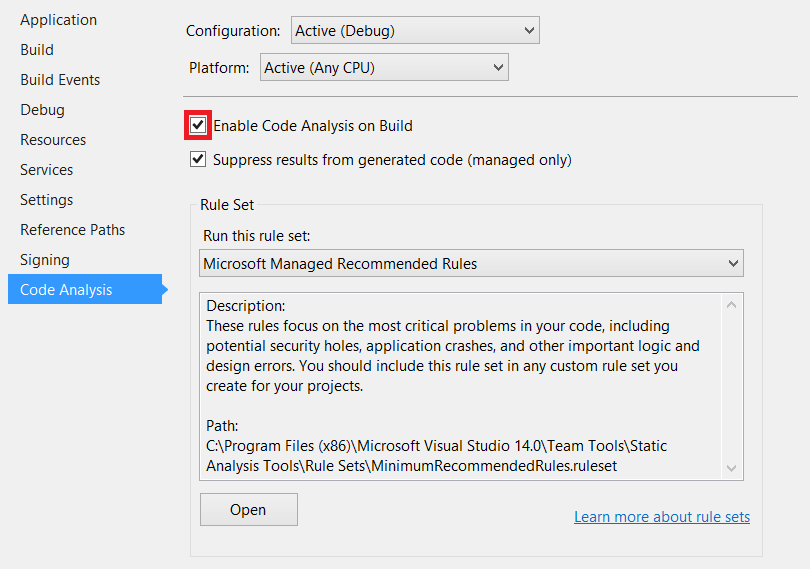Click the description box scroll up arrow

tap(732, 305)
